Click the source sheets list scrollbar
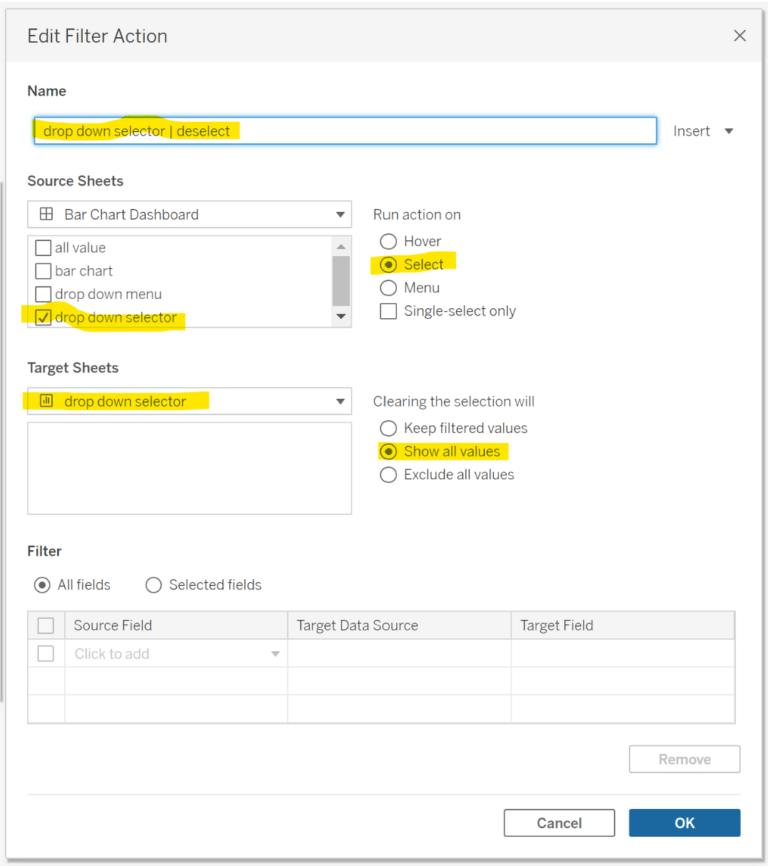 pyautogui.click(x=343, y=283)
